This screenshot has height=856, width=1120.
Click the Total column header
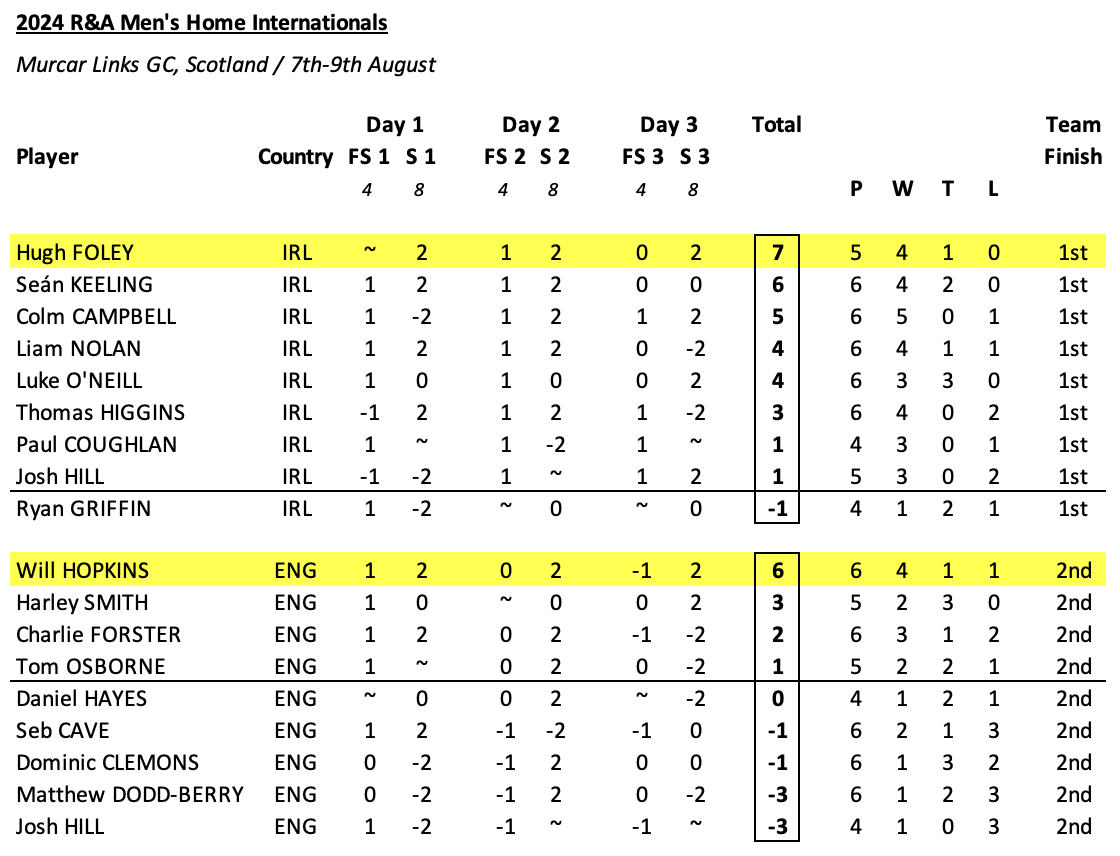(776, 125)
